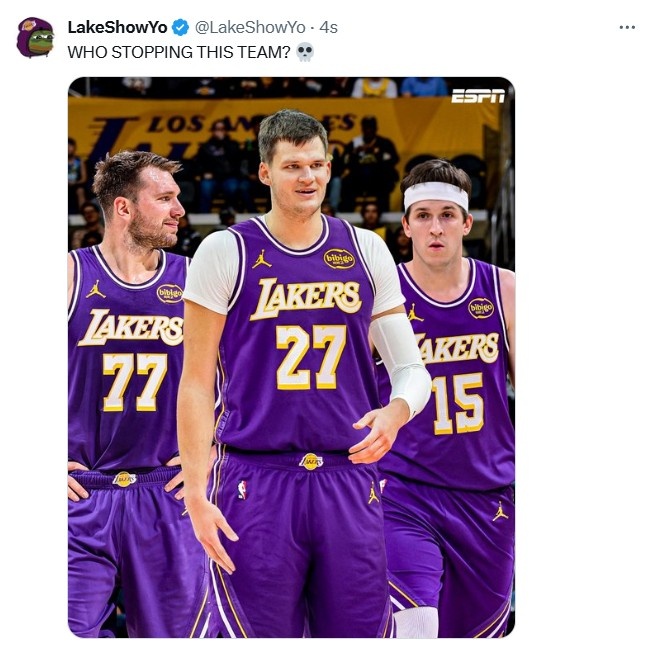650x646 pixels.
Task: Click the white arm sleeve on player 27
Action: [401, 362]
